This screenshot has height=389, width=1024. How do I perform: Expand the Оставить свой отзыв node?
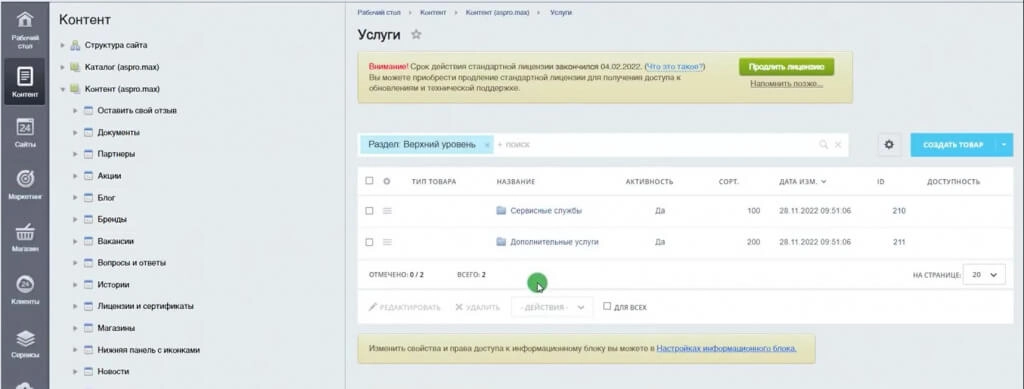75,111
